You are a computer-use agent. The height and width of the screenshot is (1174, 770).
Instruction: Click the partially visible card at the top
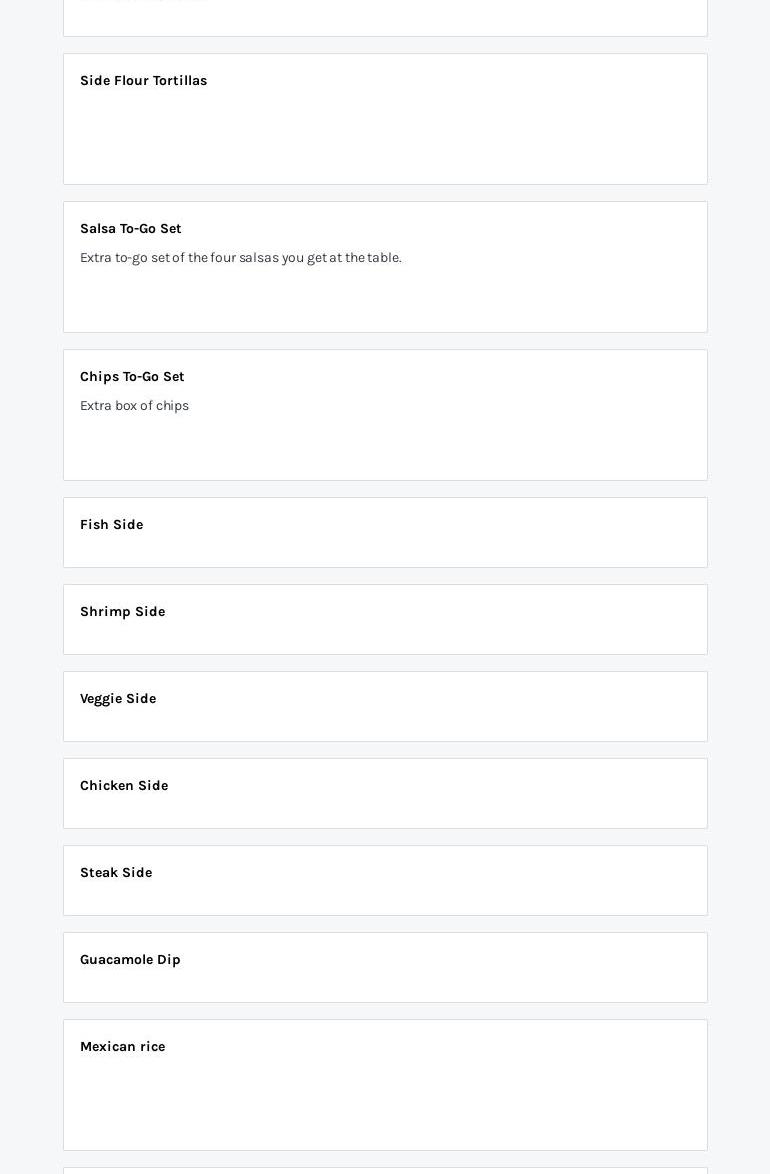[x=385, y=17]
